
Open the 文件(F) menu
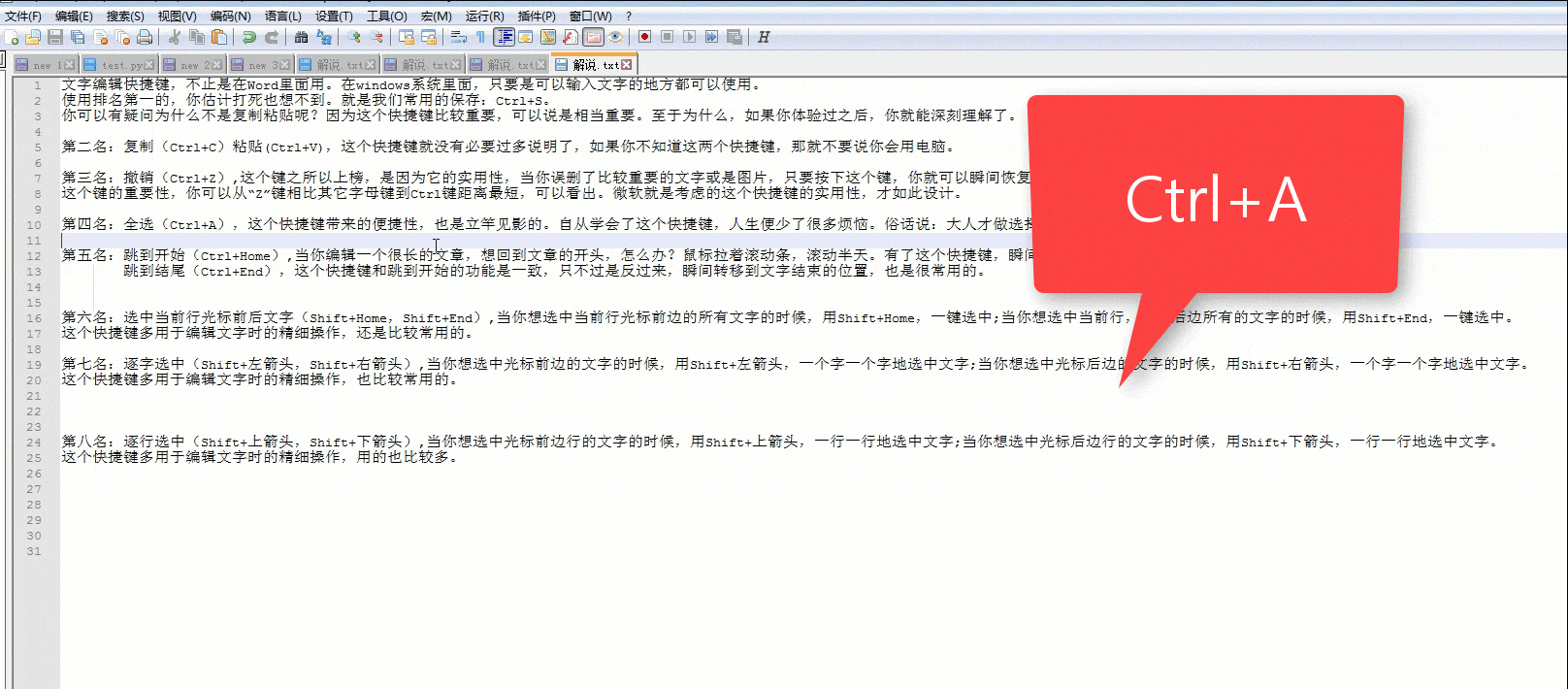tap(23, 16)
